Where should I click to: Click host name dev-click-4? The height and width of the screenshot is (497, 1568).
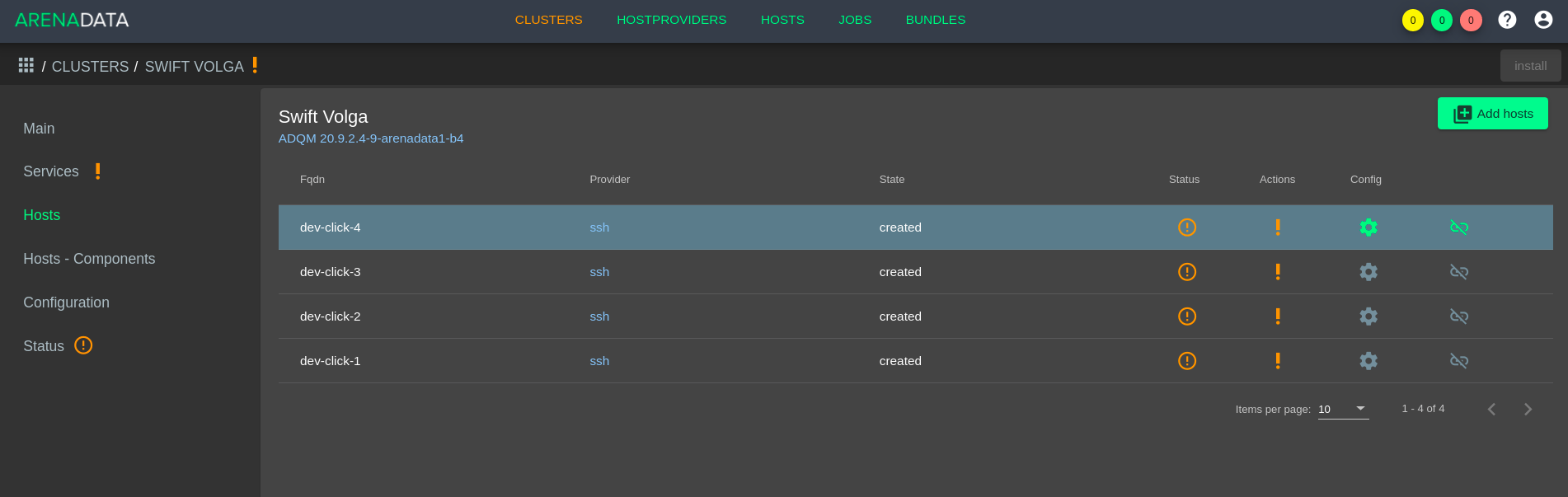331,227
